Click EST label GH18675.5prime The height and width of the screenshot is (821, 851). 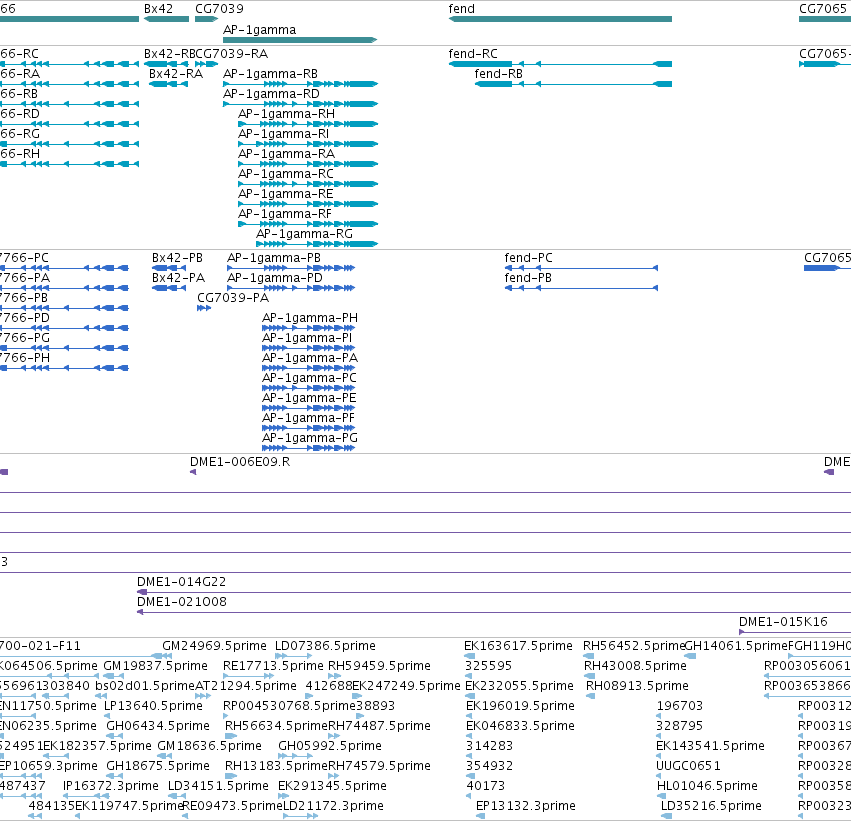click(x=158, y=766)
